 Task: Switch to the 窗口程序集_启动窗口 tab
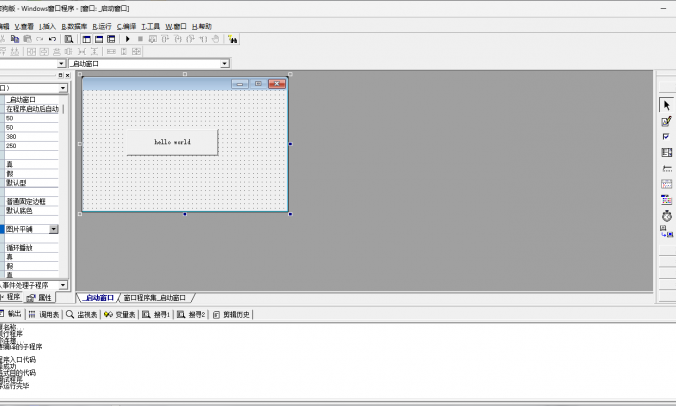click(154, 298)
